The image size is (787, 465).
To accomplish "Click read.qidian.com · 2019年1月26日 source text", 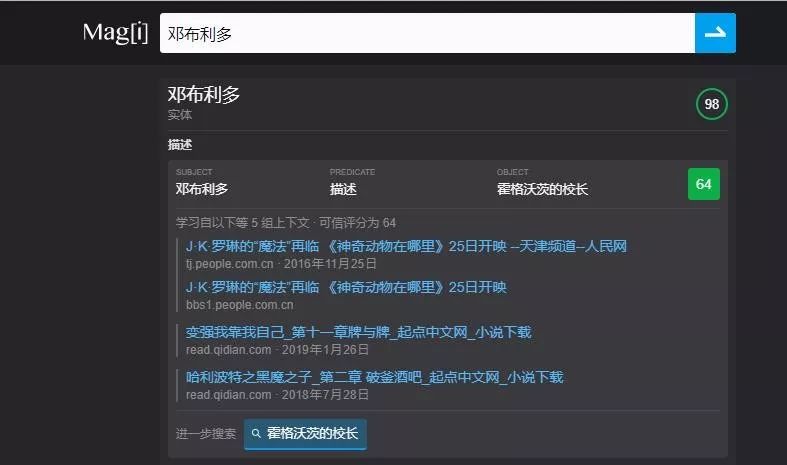I will pos(277,350).
